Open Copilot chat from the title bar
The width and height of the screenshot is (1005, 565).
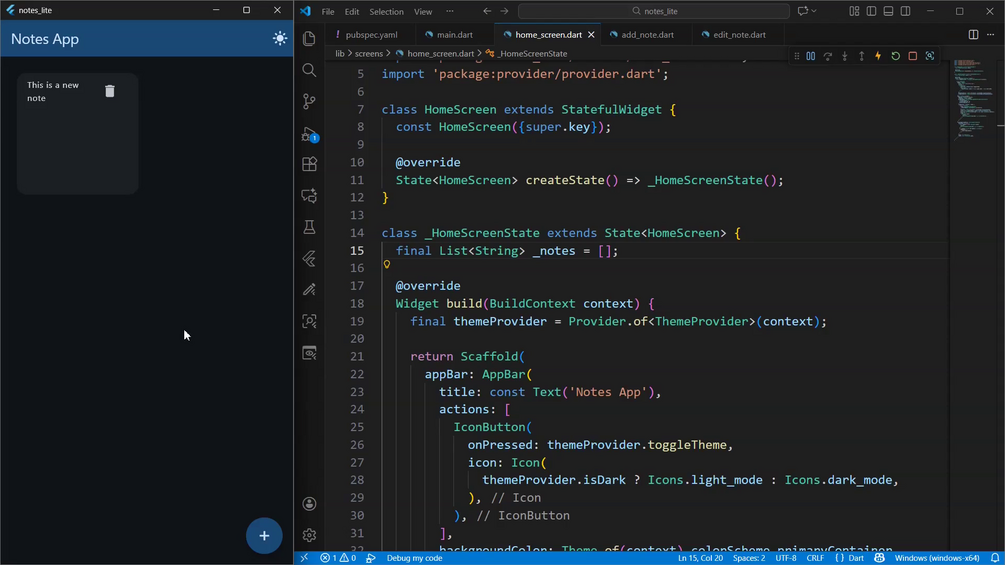coord(802,11)
